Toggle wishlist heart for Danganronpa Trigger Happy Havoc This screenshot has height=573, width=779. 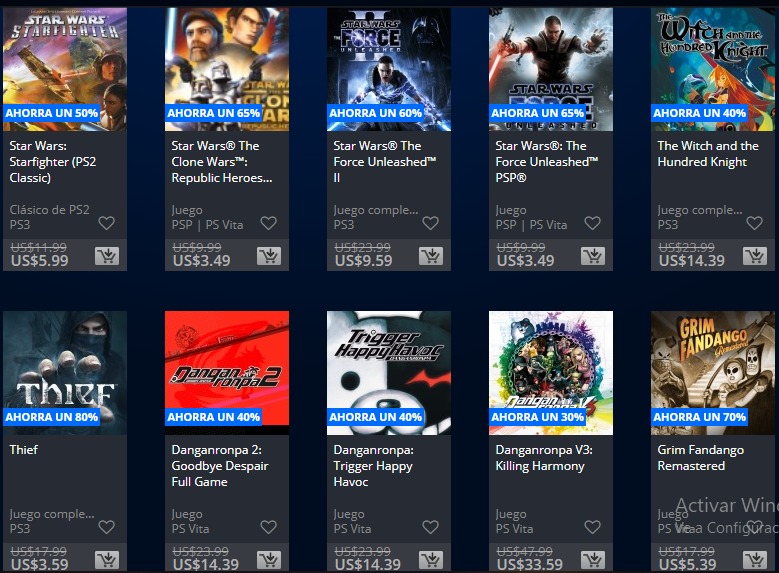430,527
